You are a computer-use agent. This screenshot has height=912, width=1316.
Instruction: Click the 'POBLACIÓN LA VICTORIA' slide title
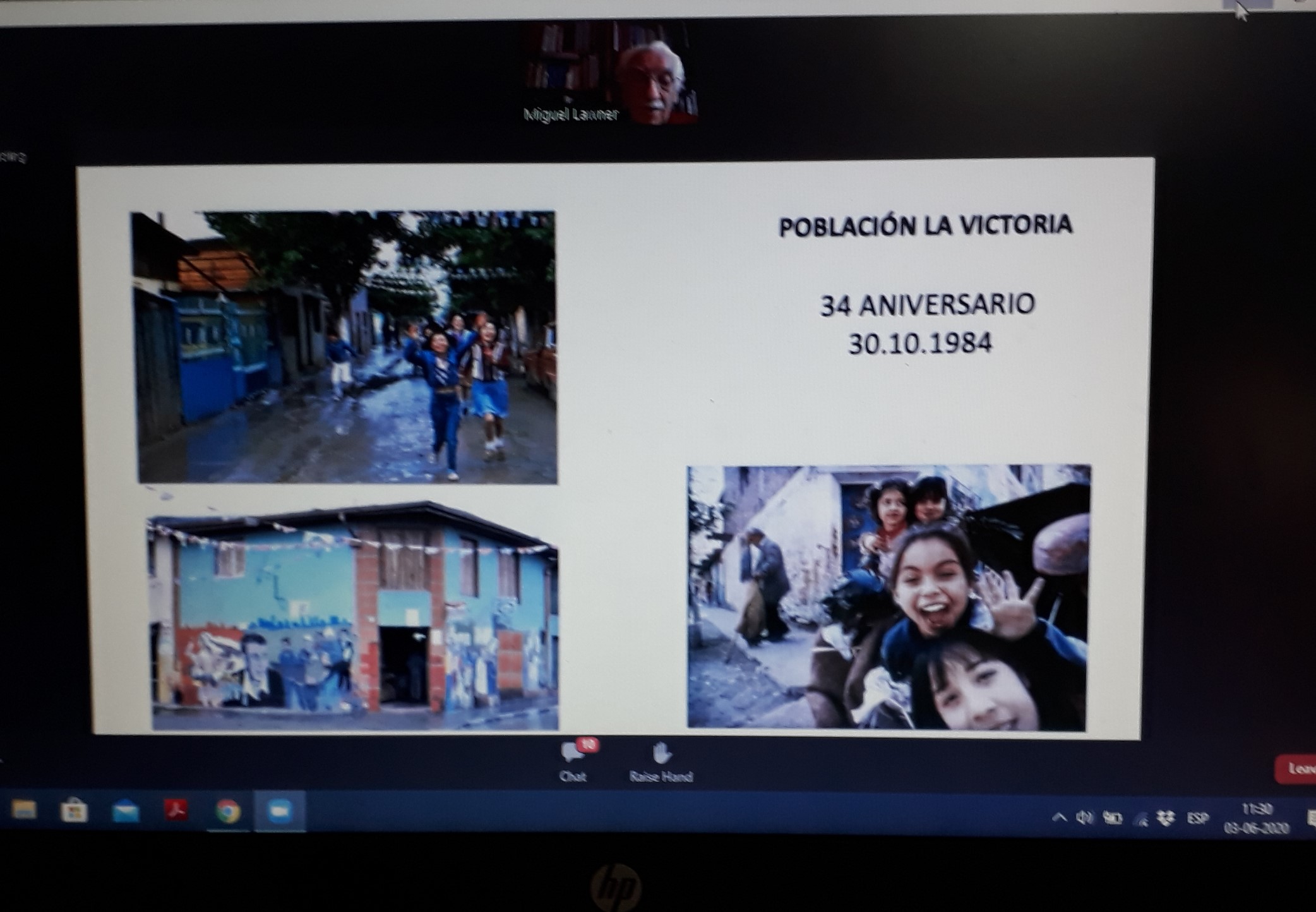(x=925, y=225)
